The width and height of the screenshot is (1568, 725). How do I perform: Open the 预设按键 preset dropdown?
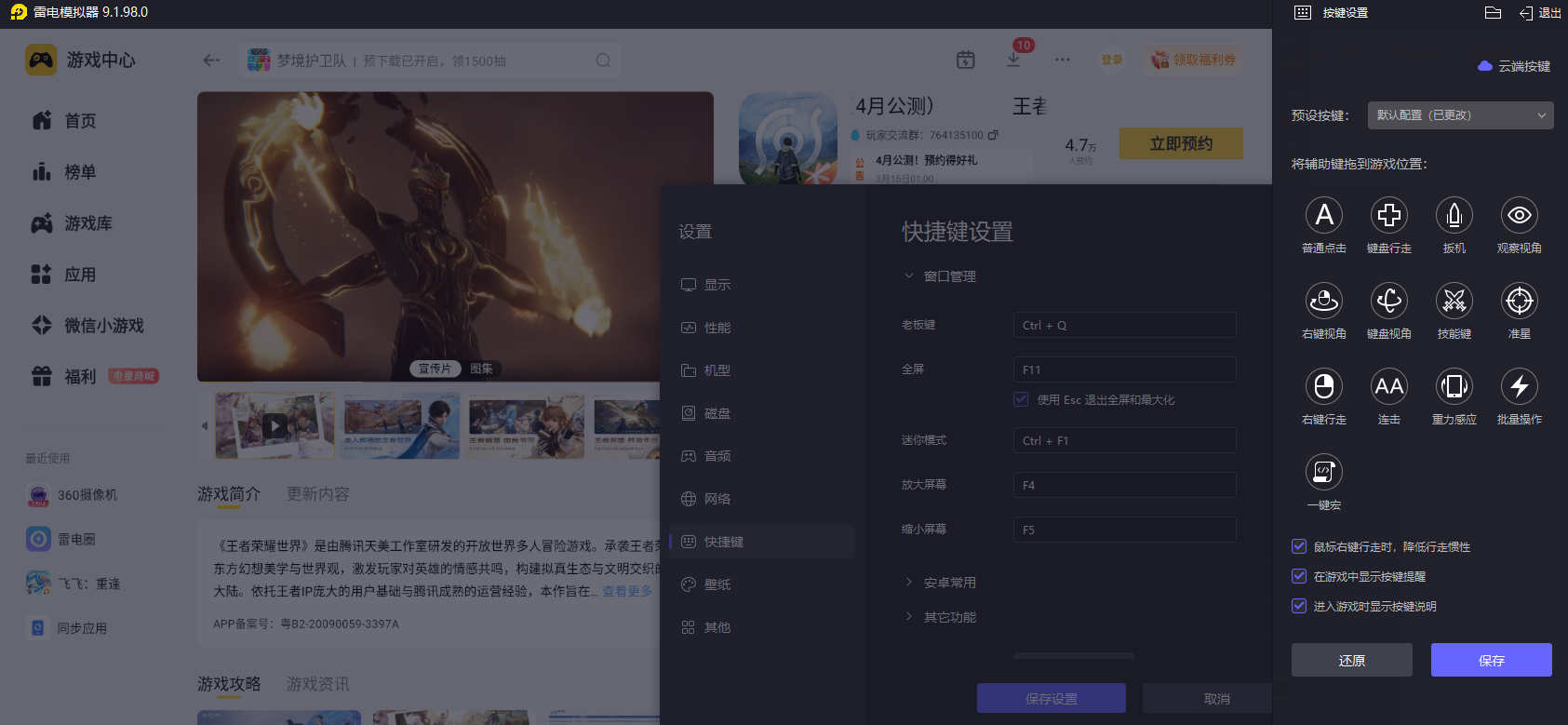point(1461,115)
